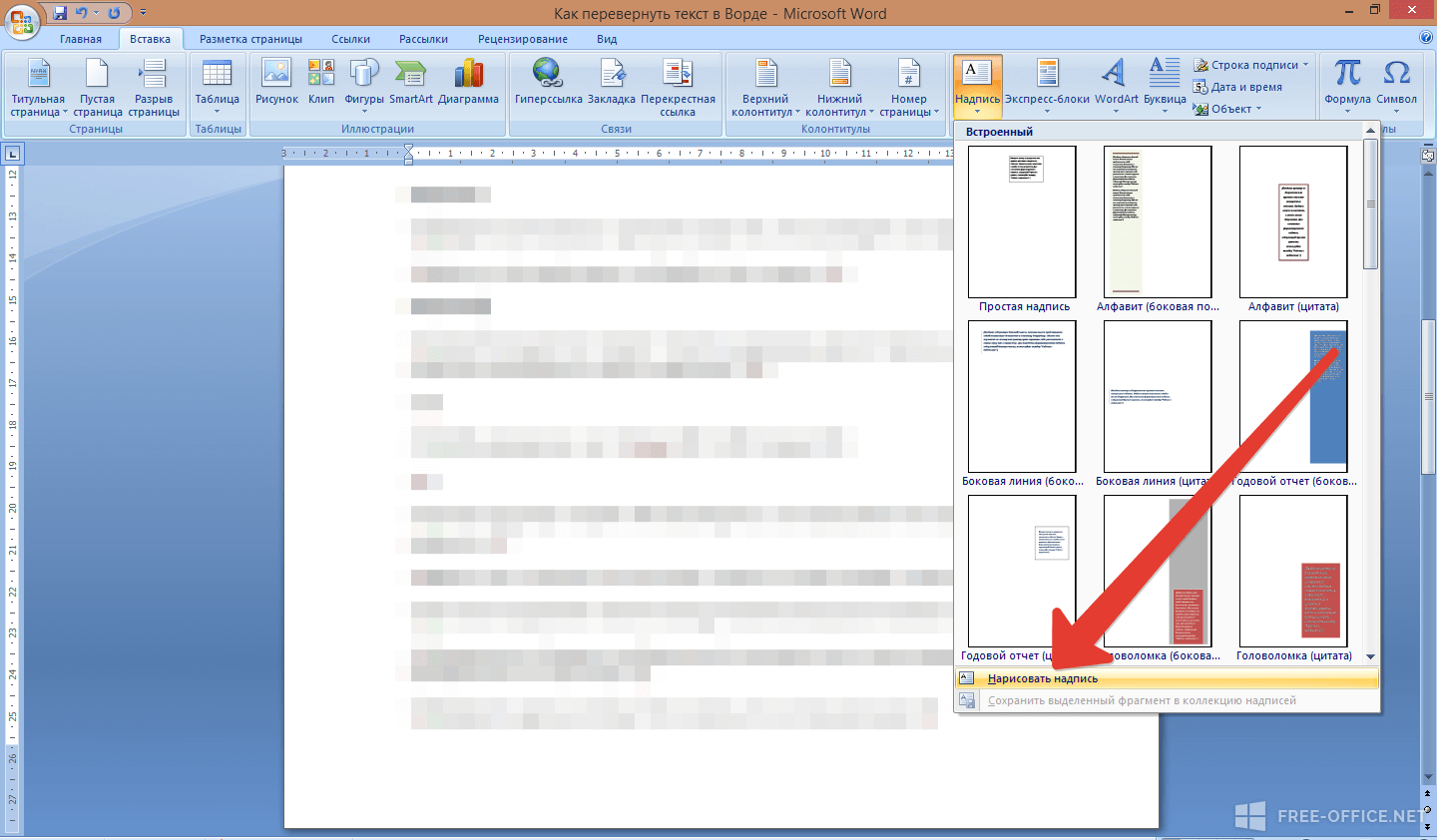This screenshot has height=840, width=1437.
Task: Open the Фигуры shapes menu
Action: [x=364, y=85]
